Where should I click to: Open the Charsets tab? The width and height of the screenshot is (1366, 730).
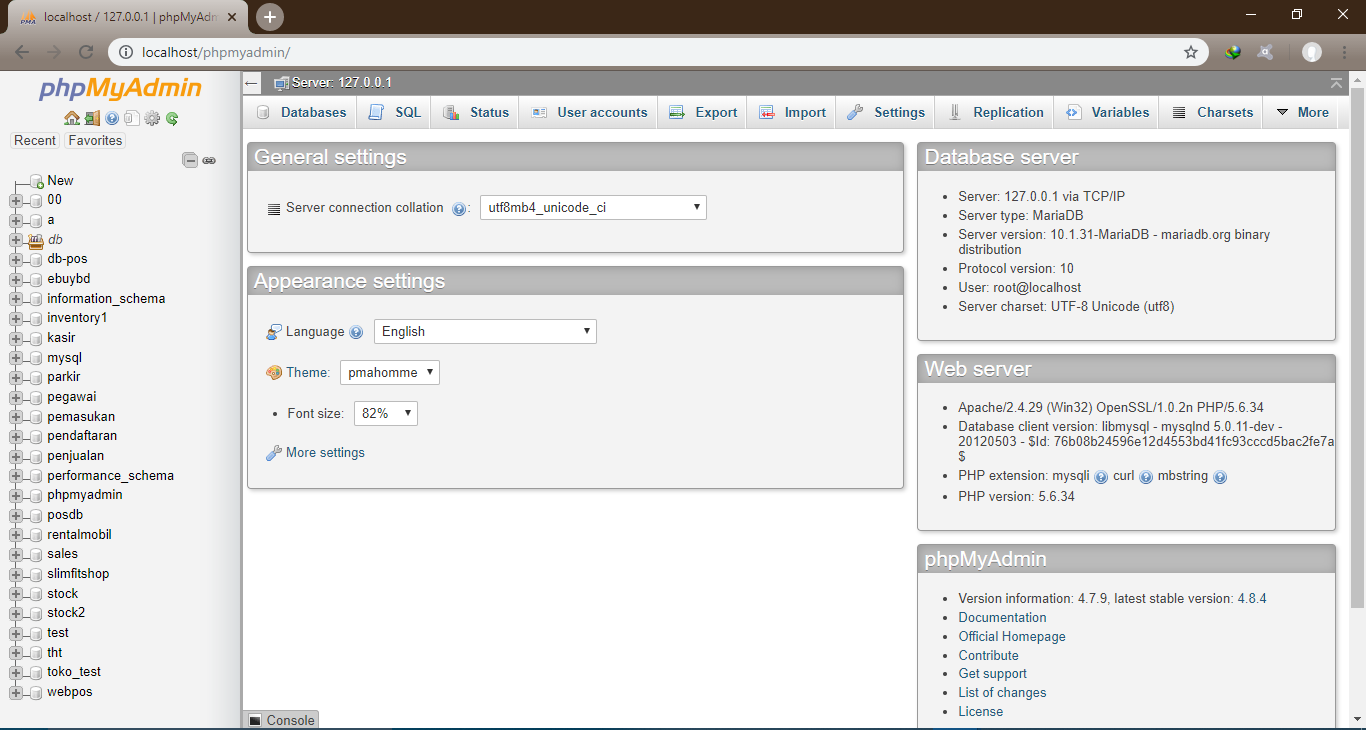(1211, 112)
